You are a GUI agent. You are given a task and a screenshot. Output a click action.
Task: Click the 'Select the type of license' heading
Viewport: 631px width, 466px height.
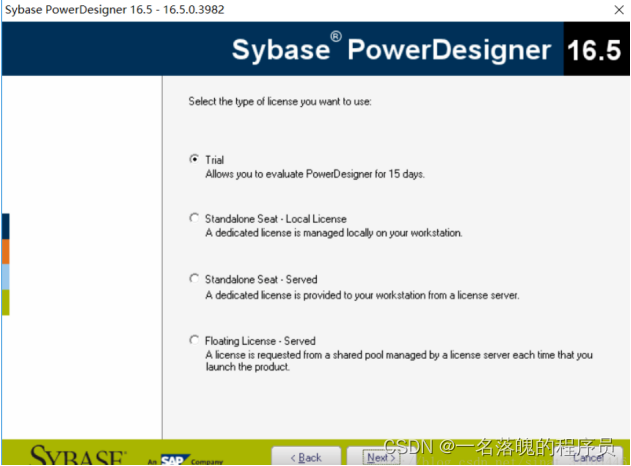pyautogui.click(x=280, y=101)
